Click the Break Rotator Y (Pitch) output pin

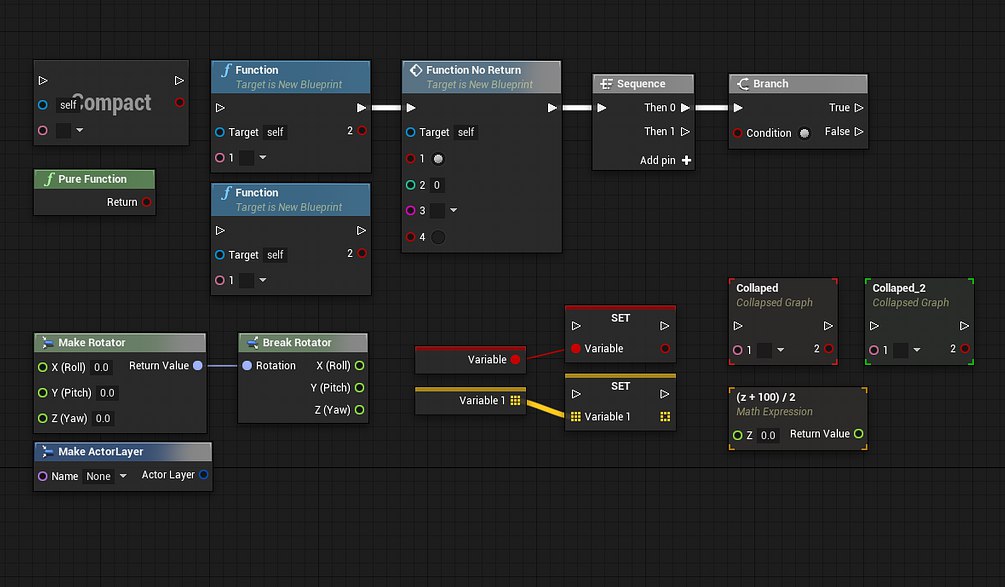(x=360, y=388)
